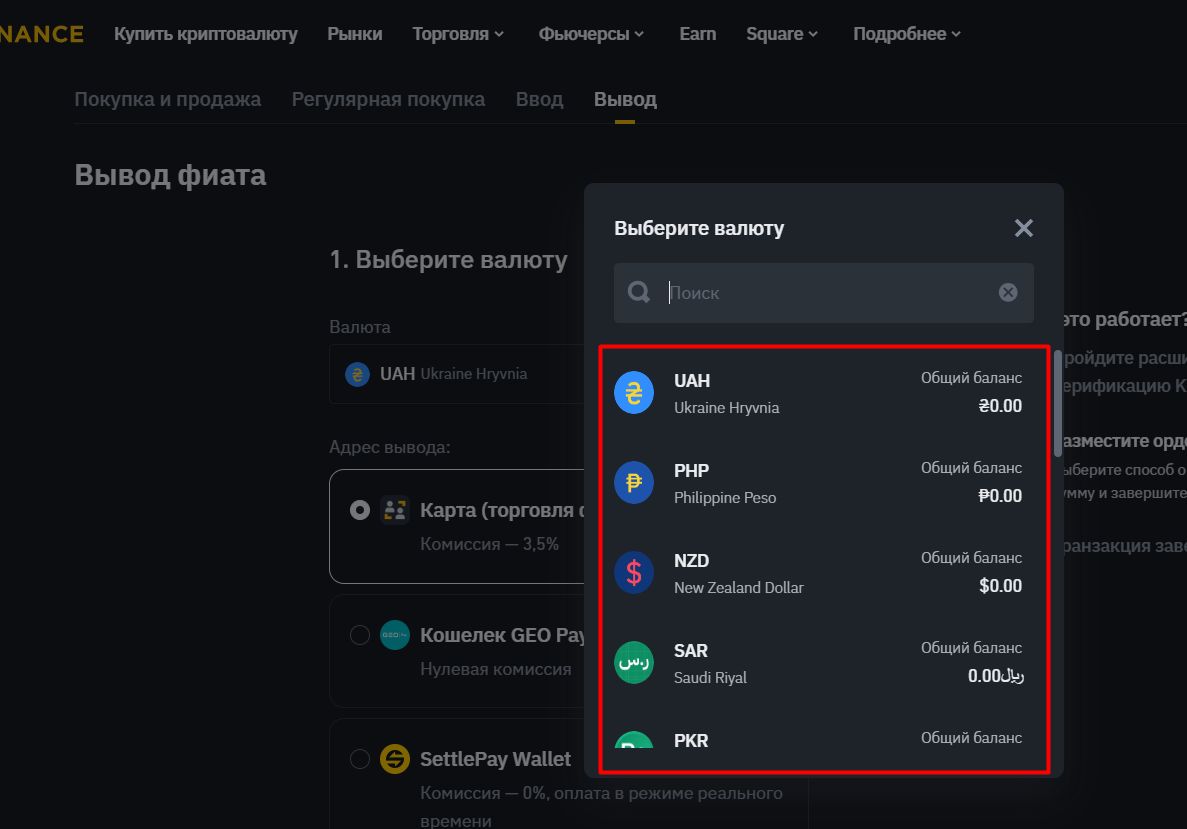
Task: Click the NZD dollar coin icon
Action: pos(634,573)
